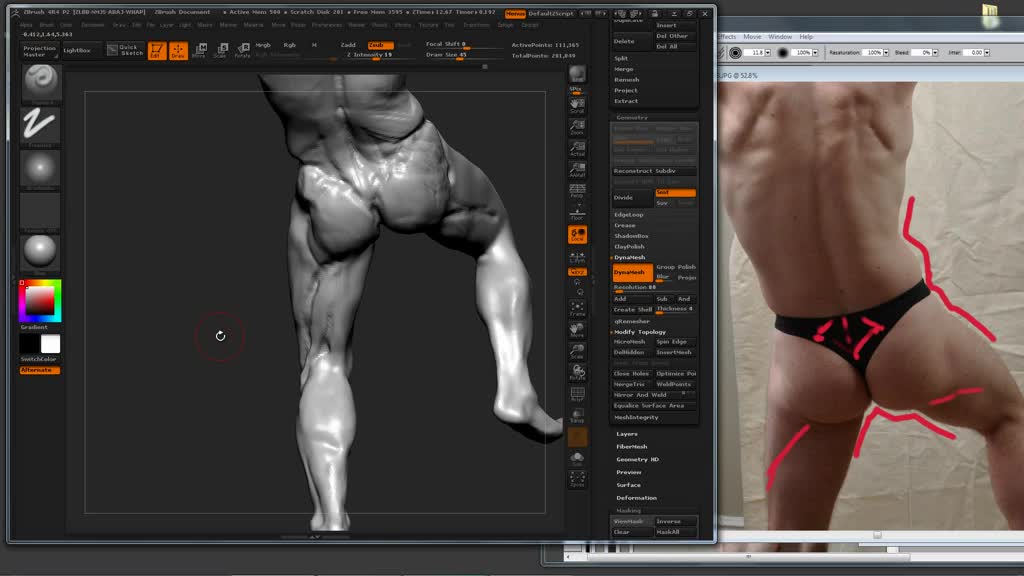Click the Divide button
This screenshot has width=1024, height=576.
pos(632,198)
